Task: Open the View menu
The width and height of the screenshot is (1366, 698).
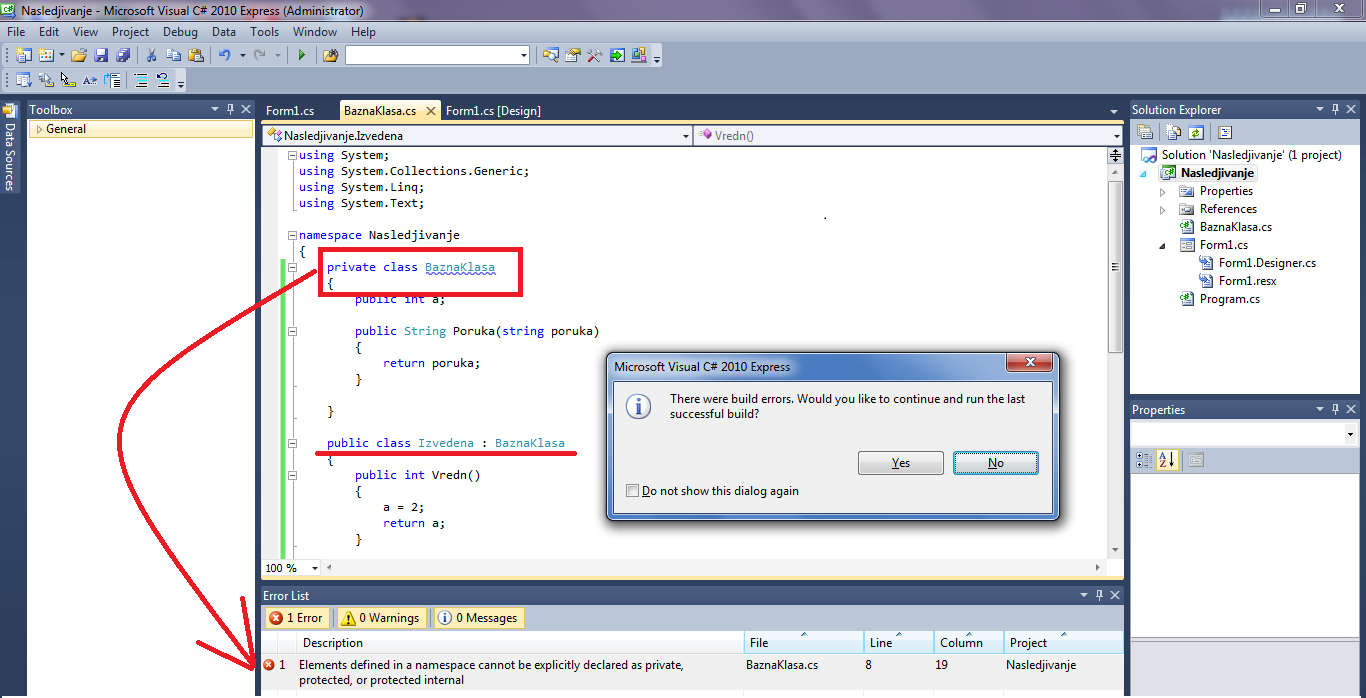Action: [86, 32]
